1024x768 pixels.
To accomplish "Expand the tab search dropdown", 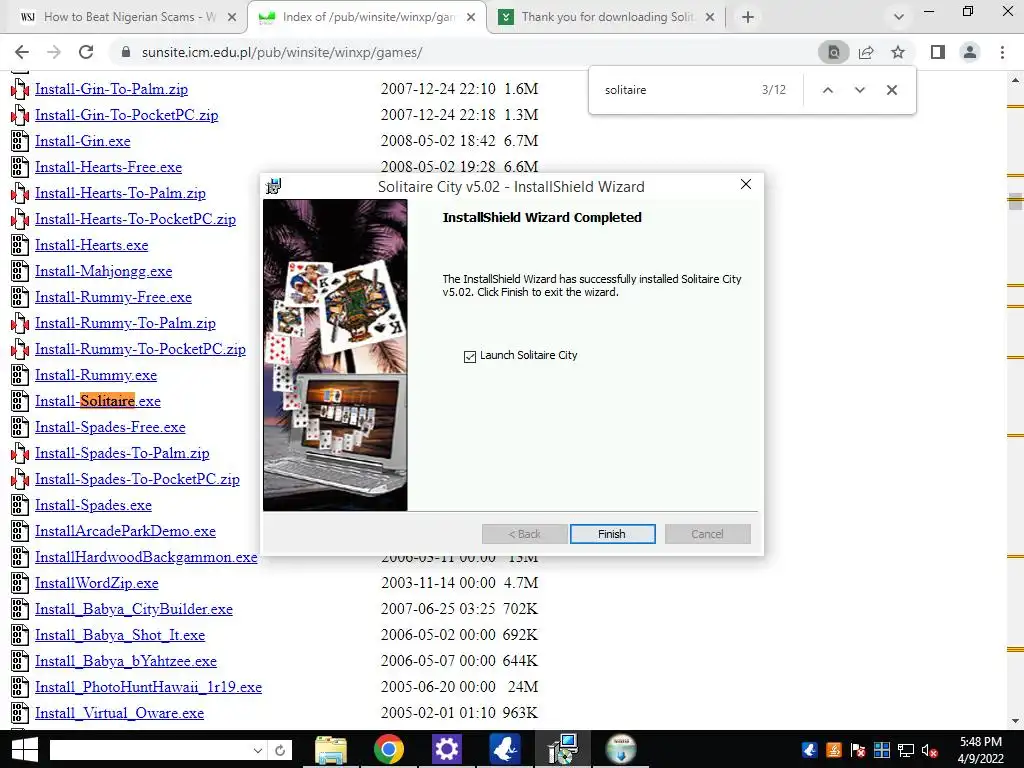I will coord(899,17).
